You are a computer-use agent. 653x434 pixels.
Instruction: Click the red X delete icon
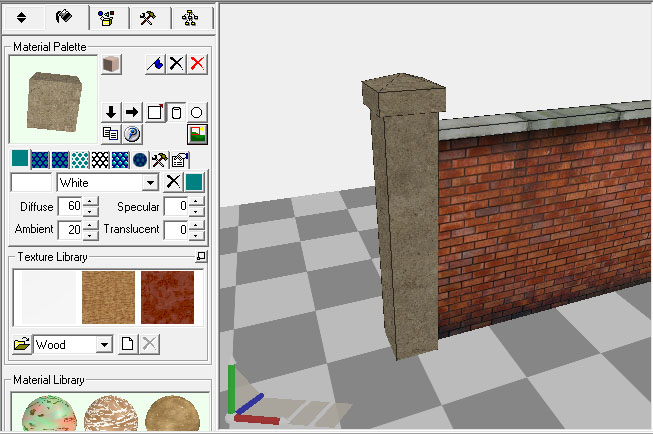pyautogui.click(x=198, y=63)
